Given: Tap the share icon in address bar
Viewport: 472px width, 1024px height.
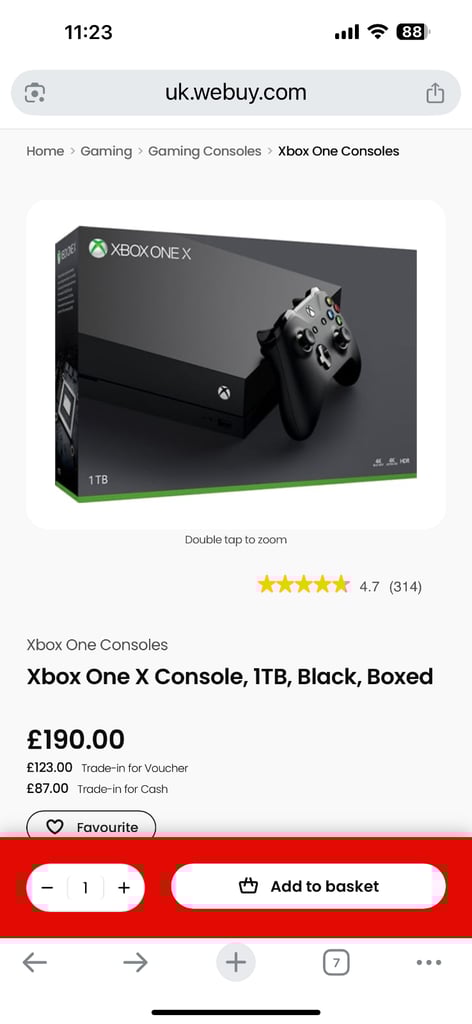Looking at the screenshot, I should (435, 93).
